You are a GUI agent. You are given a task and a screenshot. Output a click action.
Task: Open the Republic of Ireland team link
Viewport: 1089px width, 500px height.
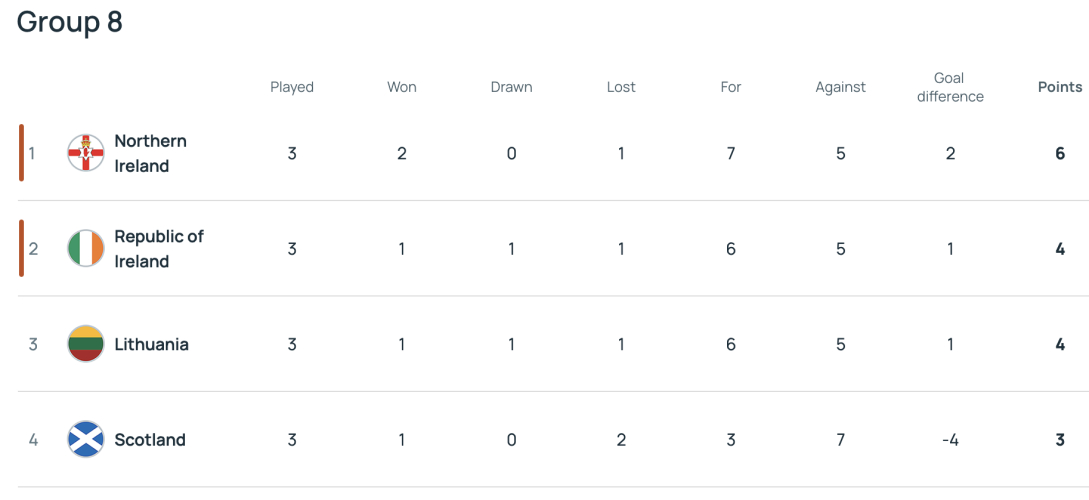[159, 249]
